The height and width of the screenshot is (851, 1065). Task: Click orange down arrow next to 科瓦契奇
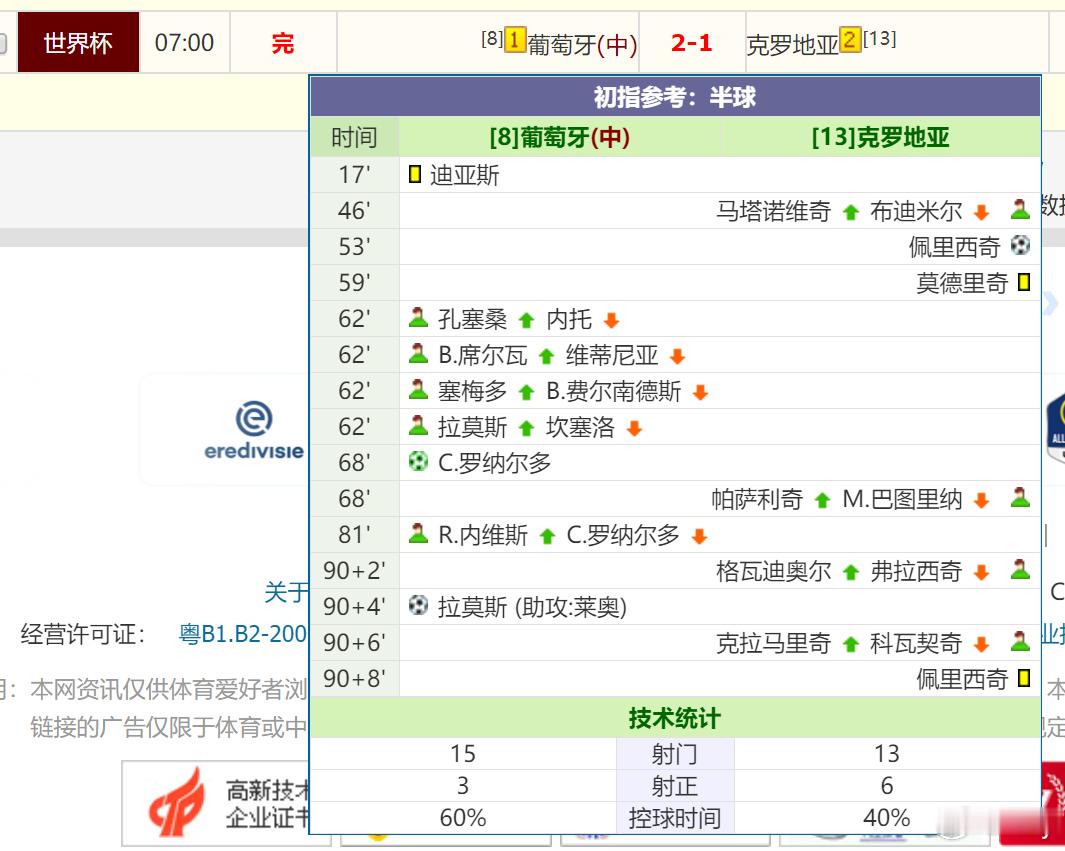point(981,644)
